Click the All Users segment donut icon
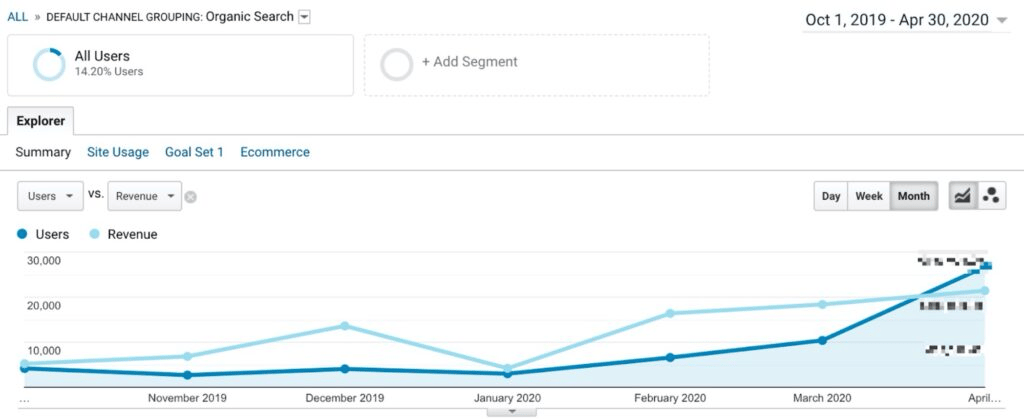 (49, 65)
